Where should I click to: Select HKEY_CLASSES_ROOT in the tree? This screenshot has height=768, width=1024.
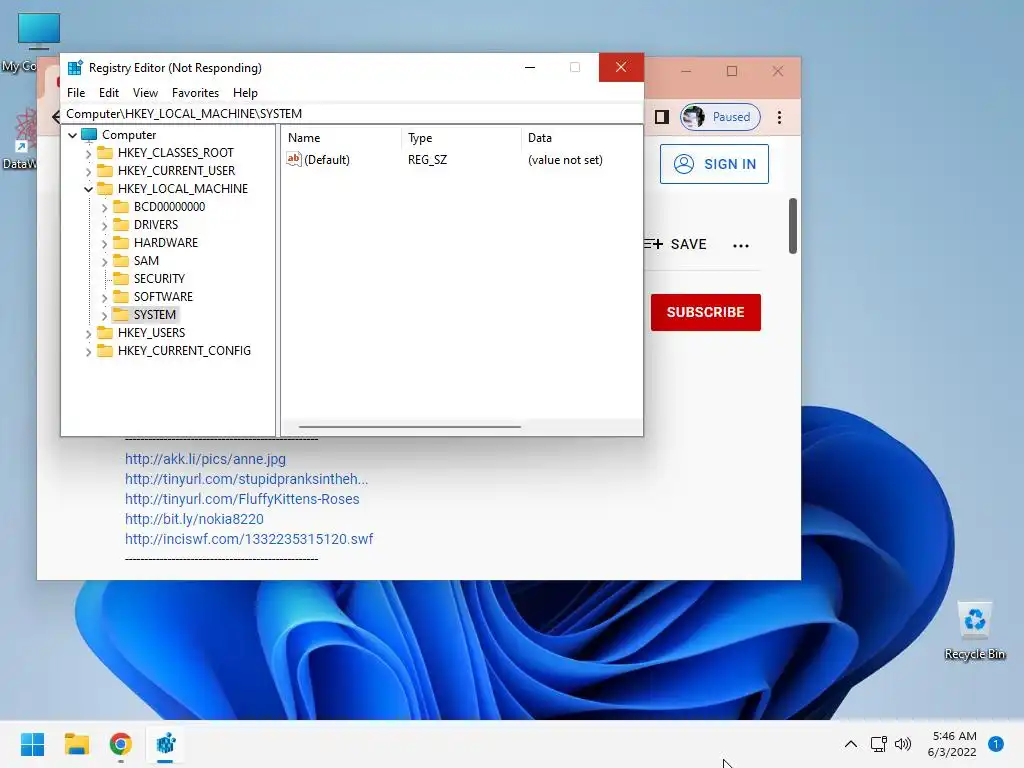175,153
